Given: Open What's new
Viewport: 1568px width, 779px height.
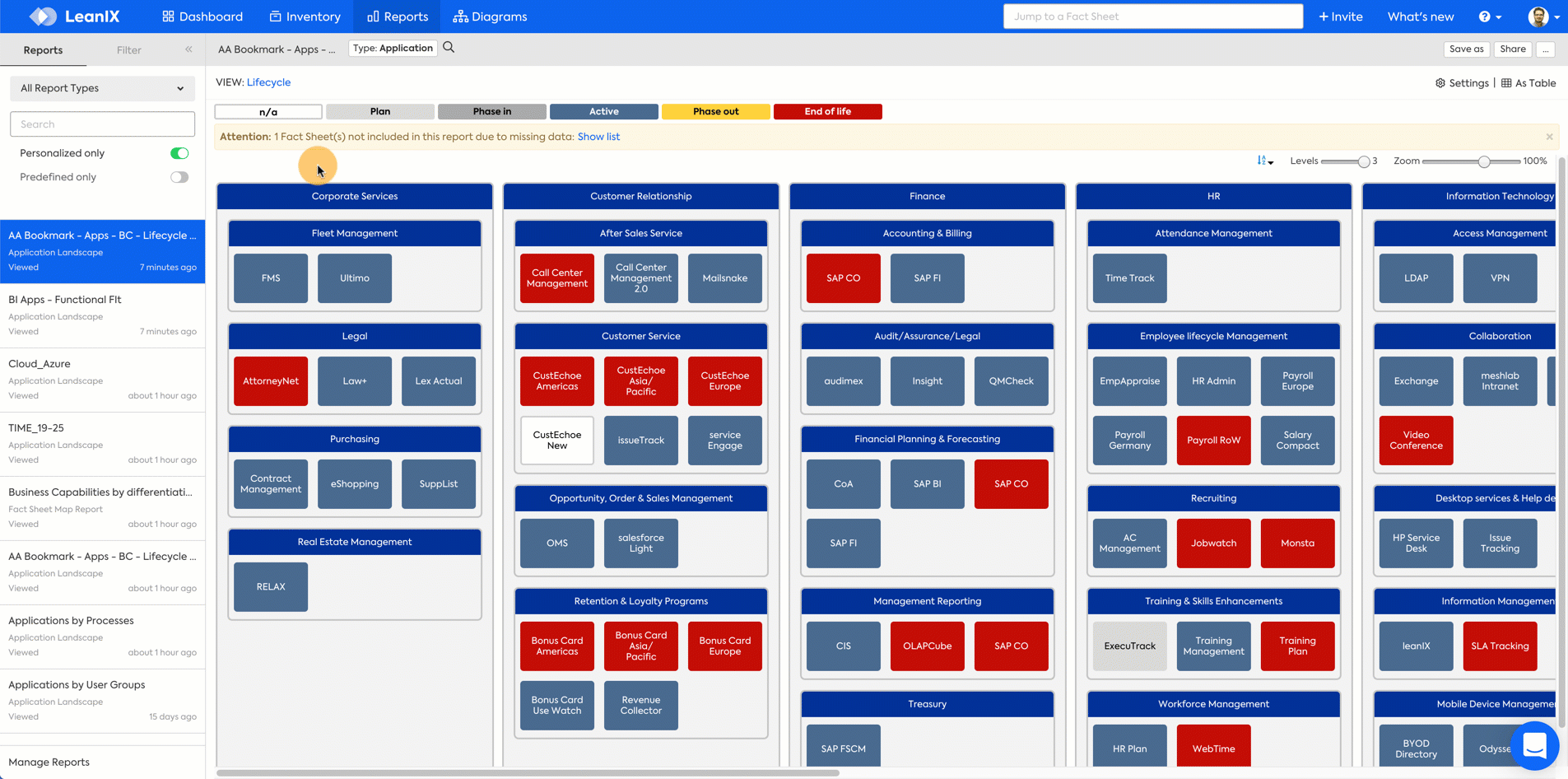Looking at the screenshot, I should [x=1420, y=16].
